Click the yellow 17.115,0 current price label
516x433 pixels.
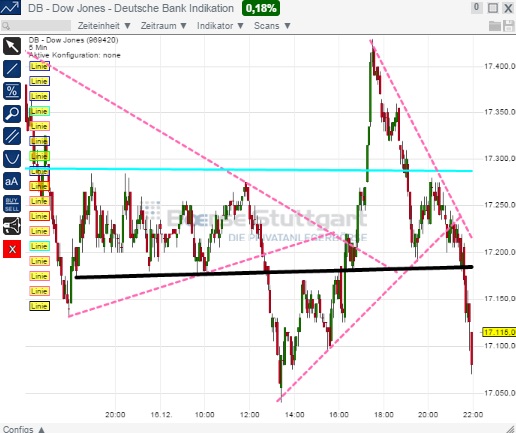(x=499, y=332)
